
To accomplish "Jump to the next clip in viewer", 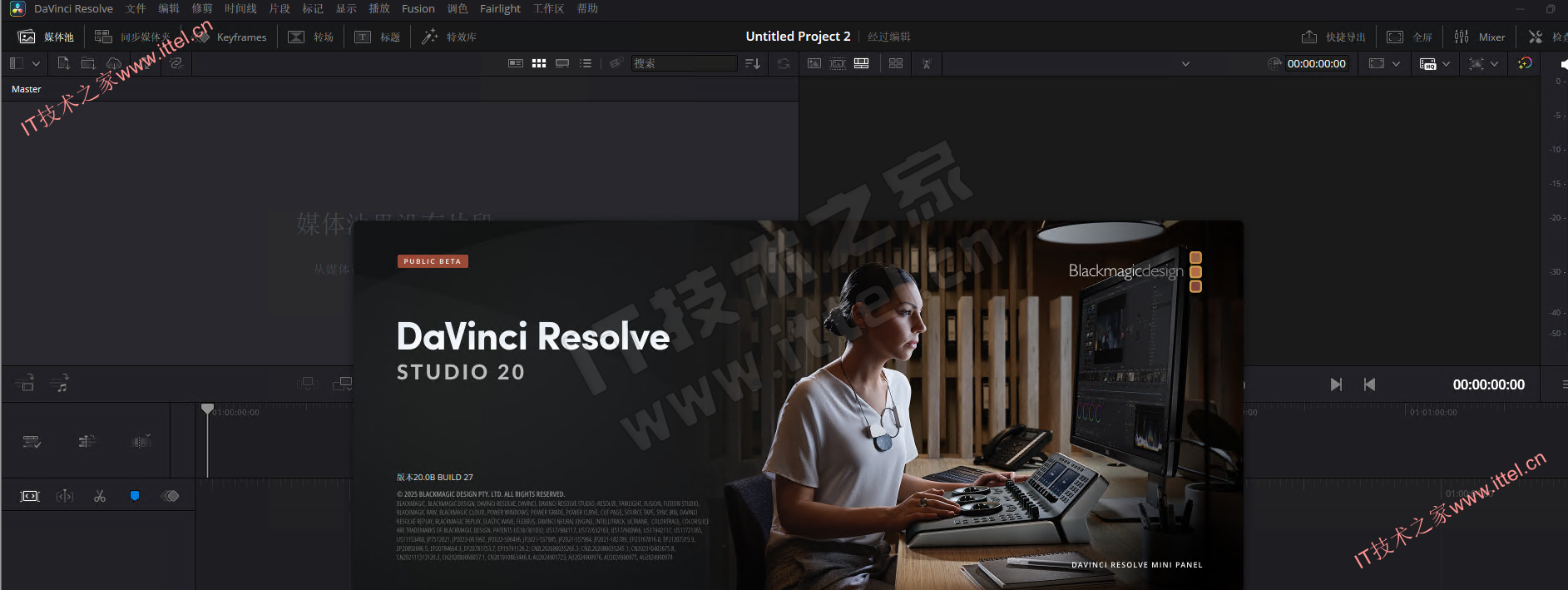I will pyautogui.click(x=1336, y=384).
